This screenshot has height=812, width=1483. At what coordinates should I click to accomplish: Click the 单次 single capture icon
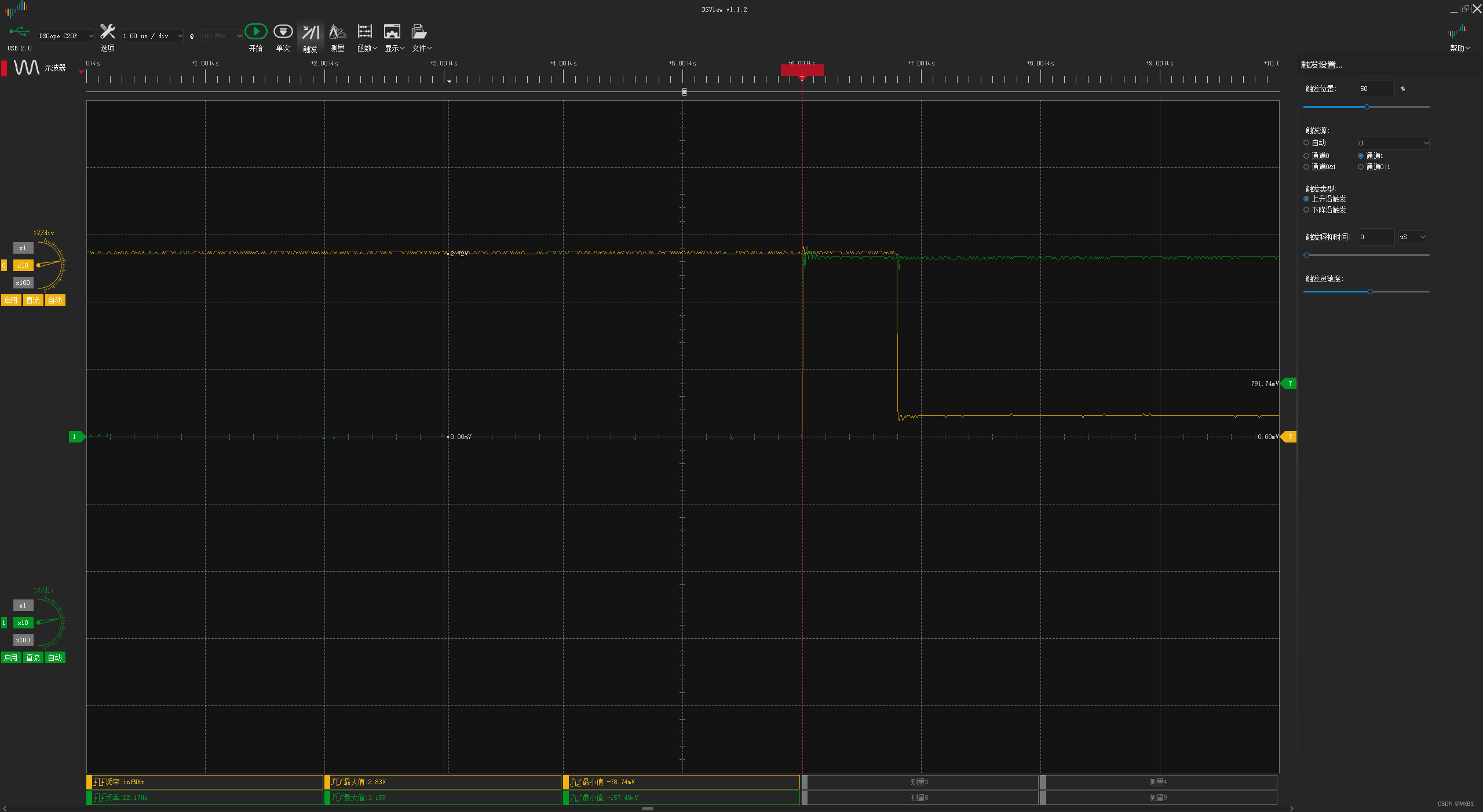[283, 32]
